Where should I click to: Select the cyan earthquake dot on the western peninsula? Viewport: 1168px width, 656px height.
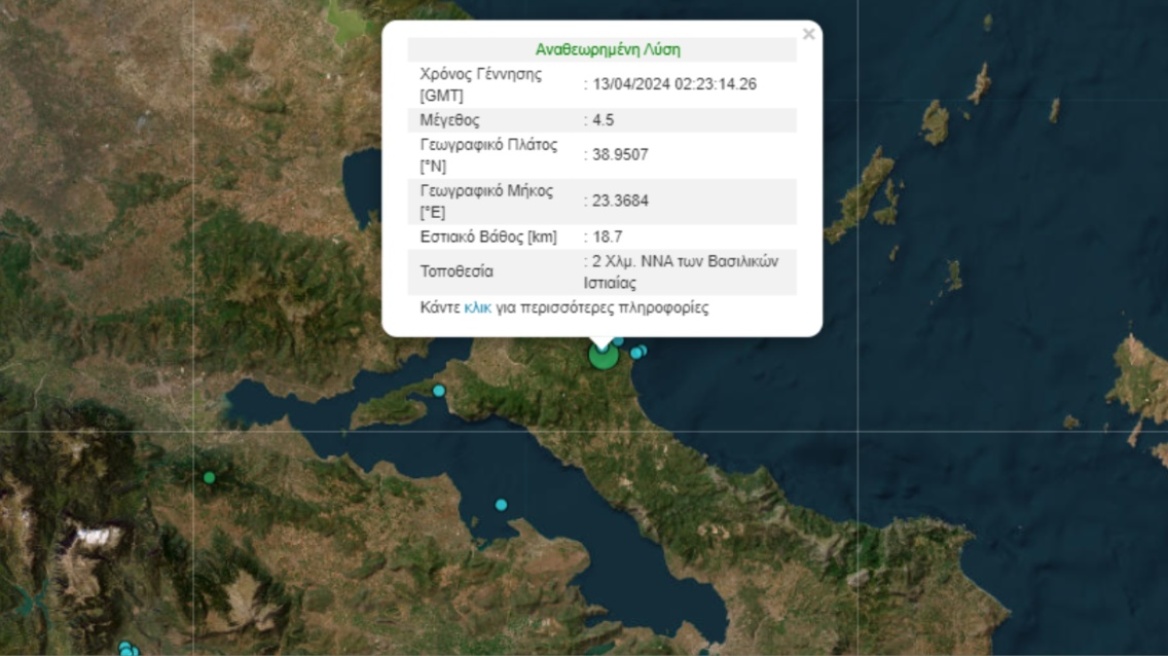click(437, 390)
